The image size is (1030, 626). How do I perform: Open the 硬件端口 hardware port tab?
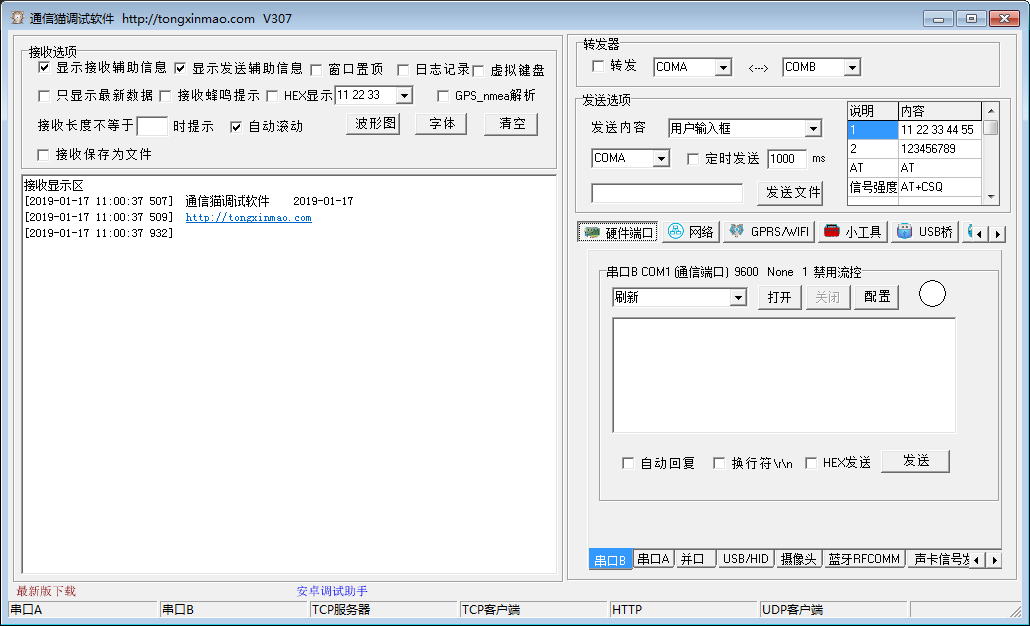619,232
